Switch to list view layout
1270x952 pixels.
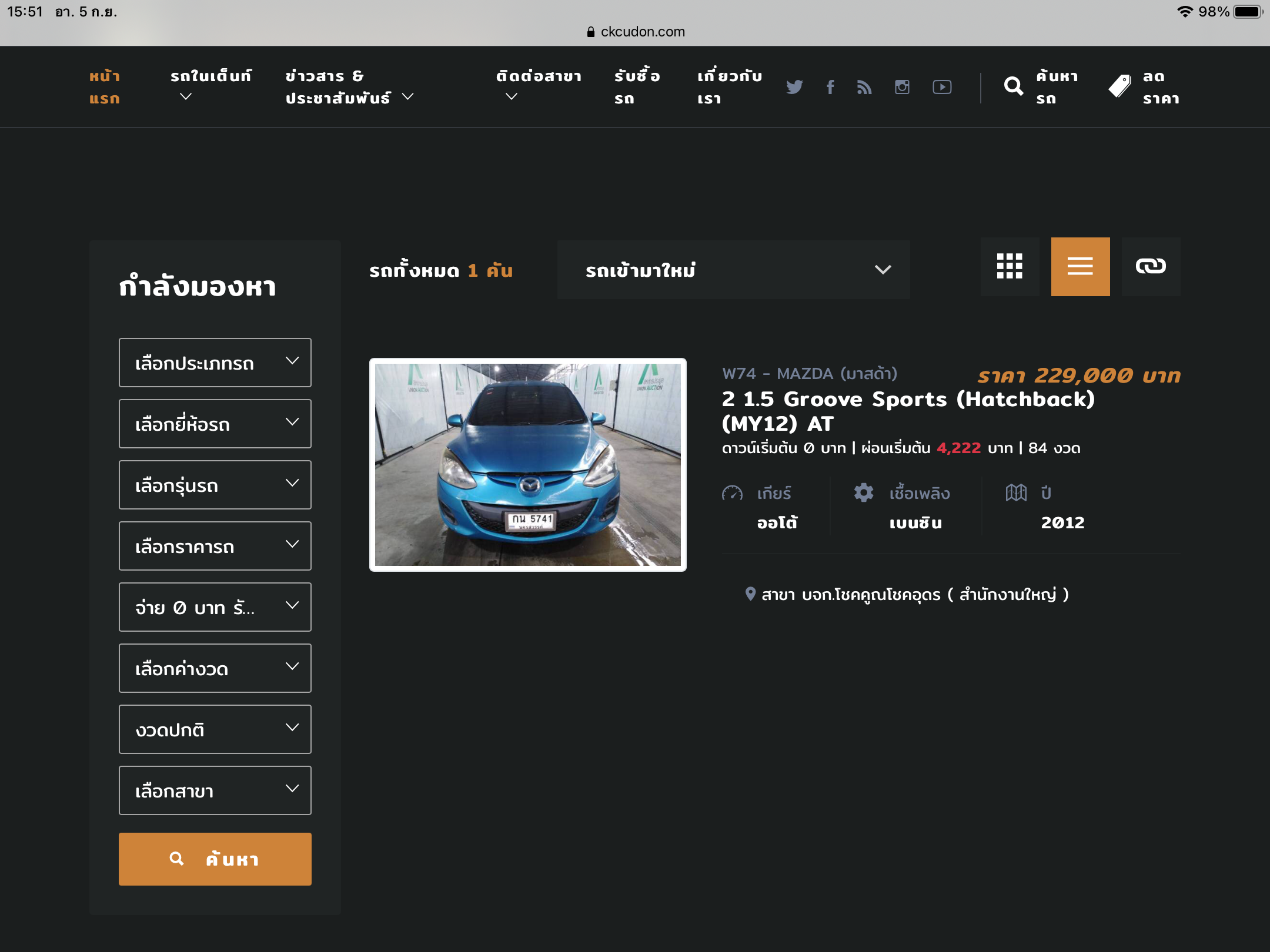pos(1080,267)
